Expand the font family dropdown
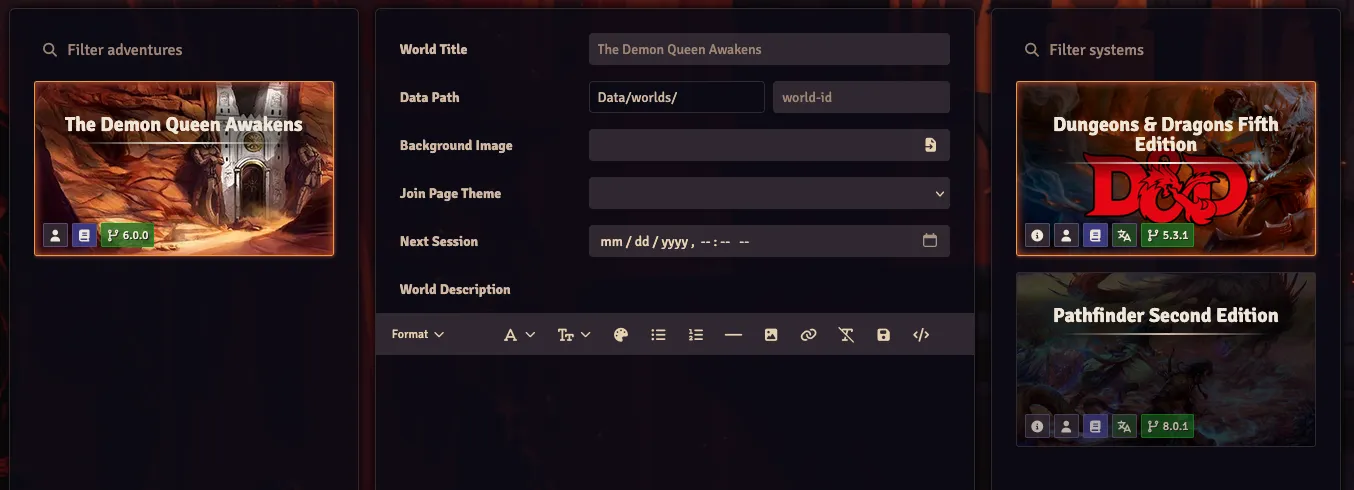 click(519, 335)
